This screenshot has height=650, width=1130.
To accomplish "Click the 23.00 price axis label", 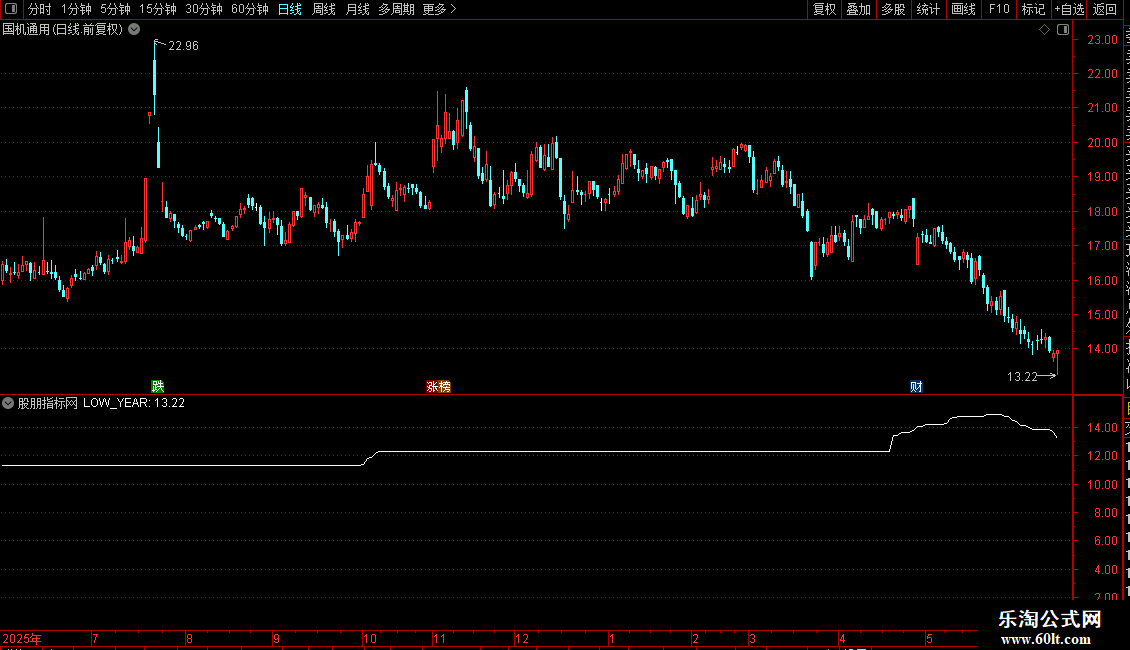I will (x=1103, y=40).
